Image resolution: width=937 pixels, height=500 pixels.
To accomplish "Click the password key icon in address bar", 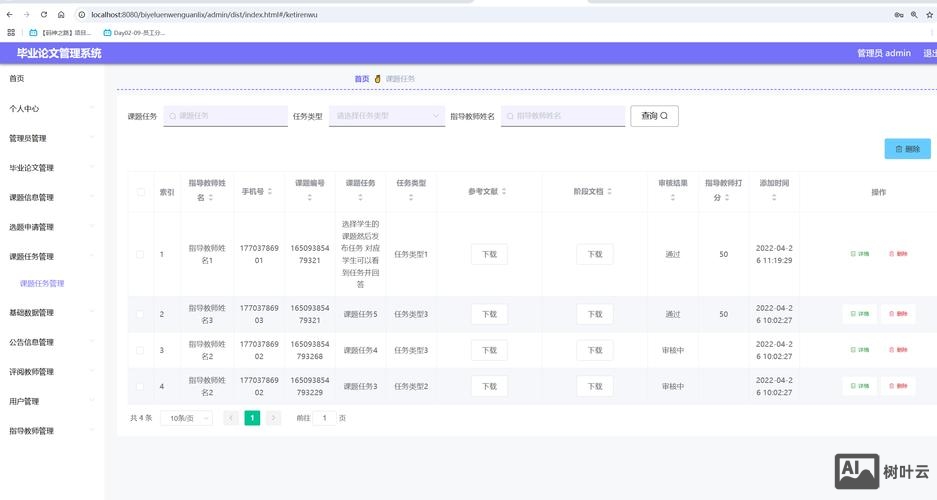I will pos(898,15).
